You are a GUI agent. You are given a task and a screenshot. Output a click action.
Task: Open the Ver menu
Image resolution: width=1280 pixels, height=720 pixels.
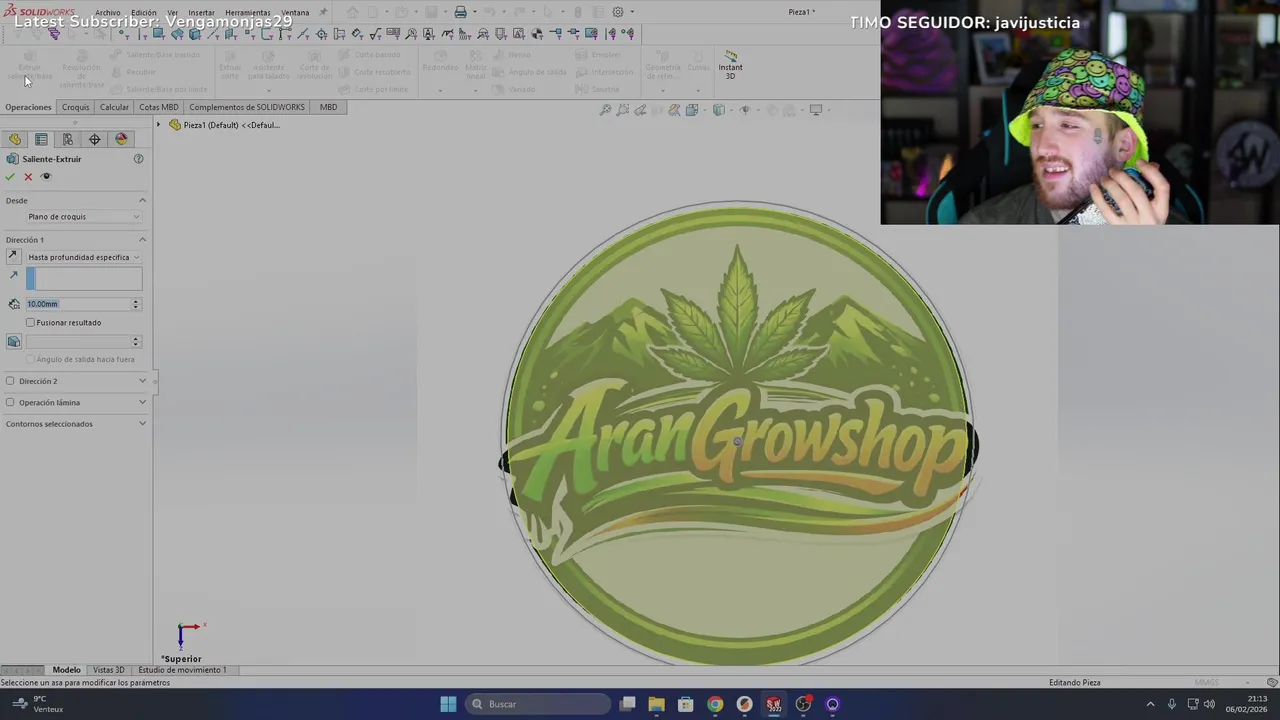click(172, 13)
